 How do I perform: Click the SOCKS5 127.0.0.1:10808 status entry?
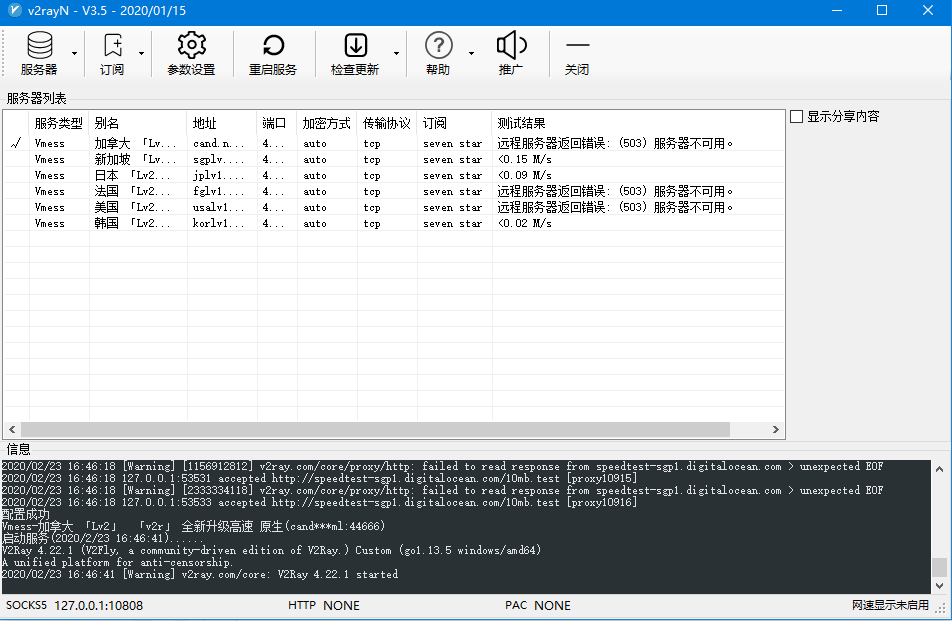75,605
